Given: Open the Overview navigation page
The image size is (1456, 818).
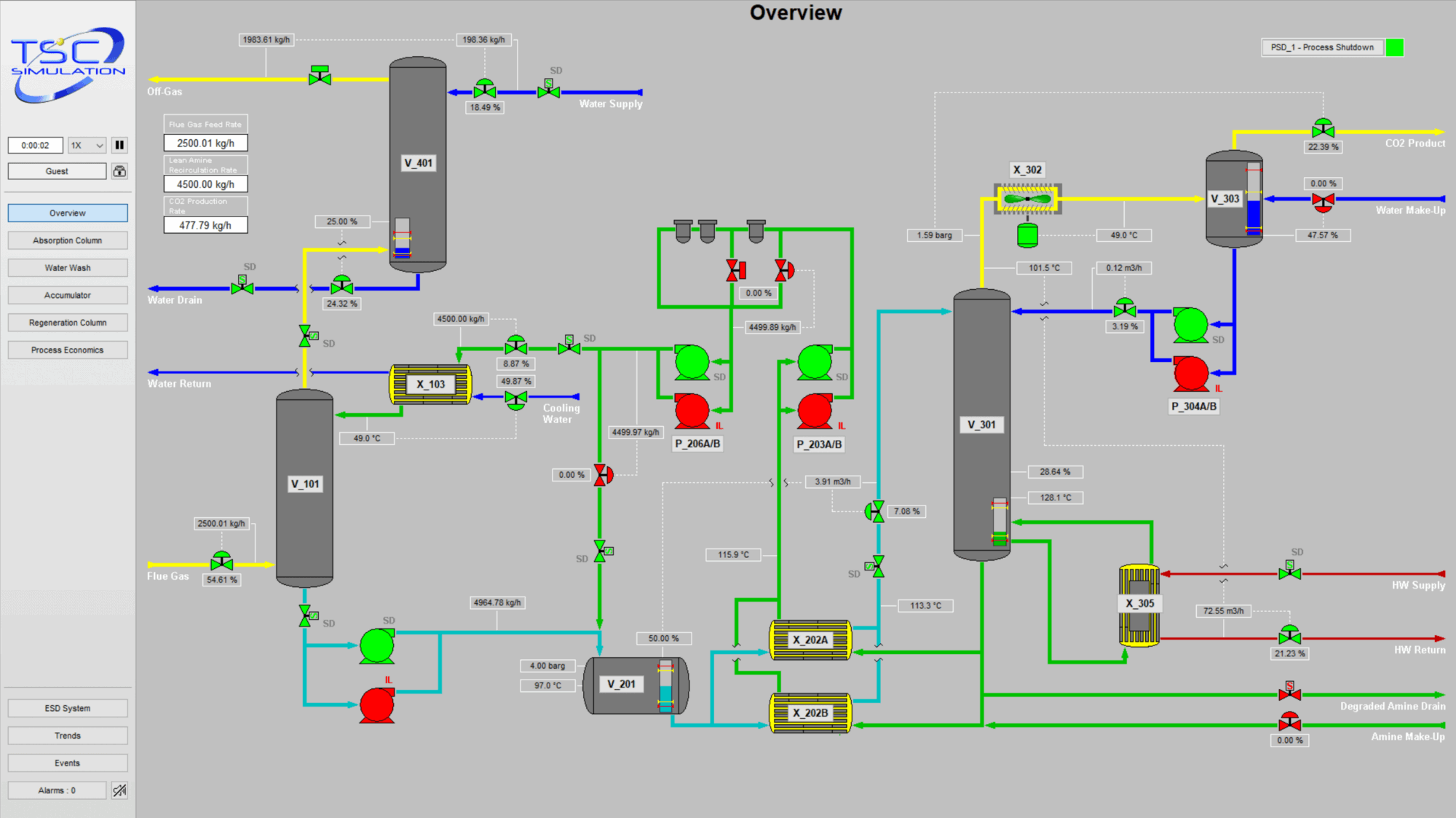Looking at the screenshot, I should coord(68,213).
